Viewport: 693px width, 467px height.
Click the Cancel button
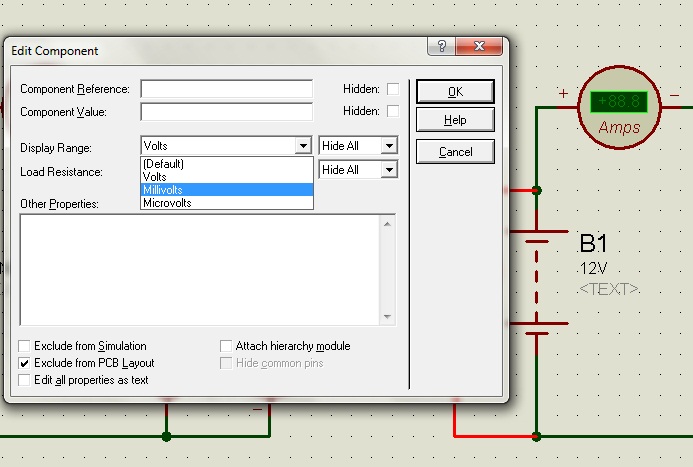coord(455,152)
